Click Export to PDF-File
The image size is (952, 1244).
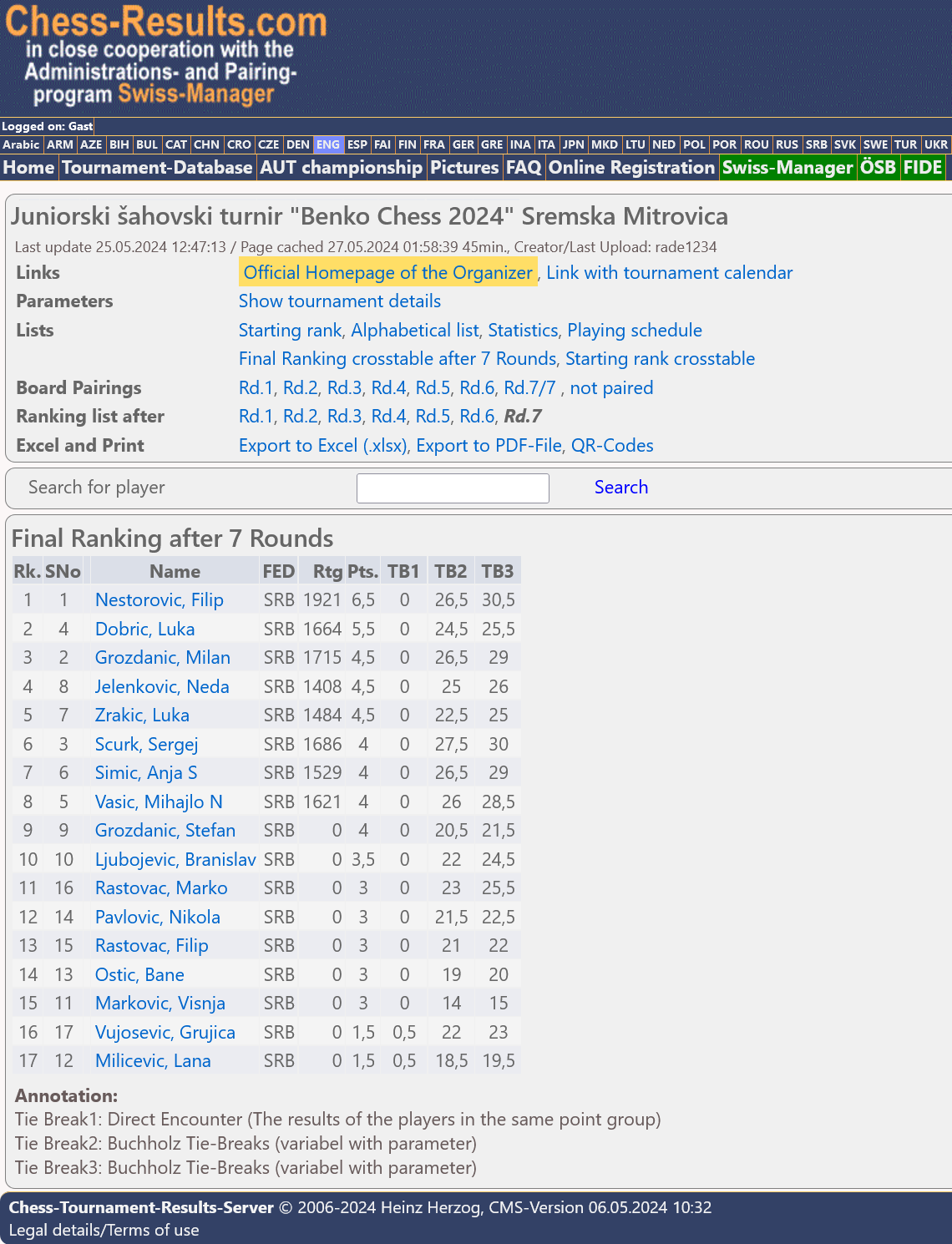tap(489, 445)
